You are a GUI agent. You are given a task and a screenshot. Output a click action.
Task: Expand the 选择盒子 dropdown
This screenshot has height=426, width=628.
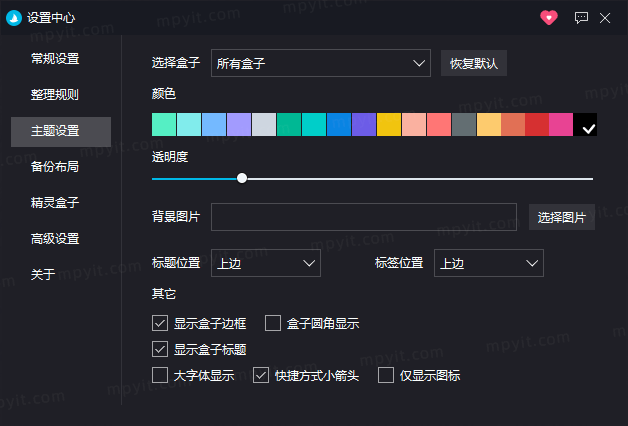(321, 63)
